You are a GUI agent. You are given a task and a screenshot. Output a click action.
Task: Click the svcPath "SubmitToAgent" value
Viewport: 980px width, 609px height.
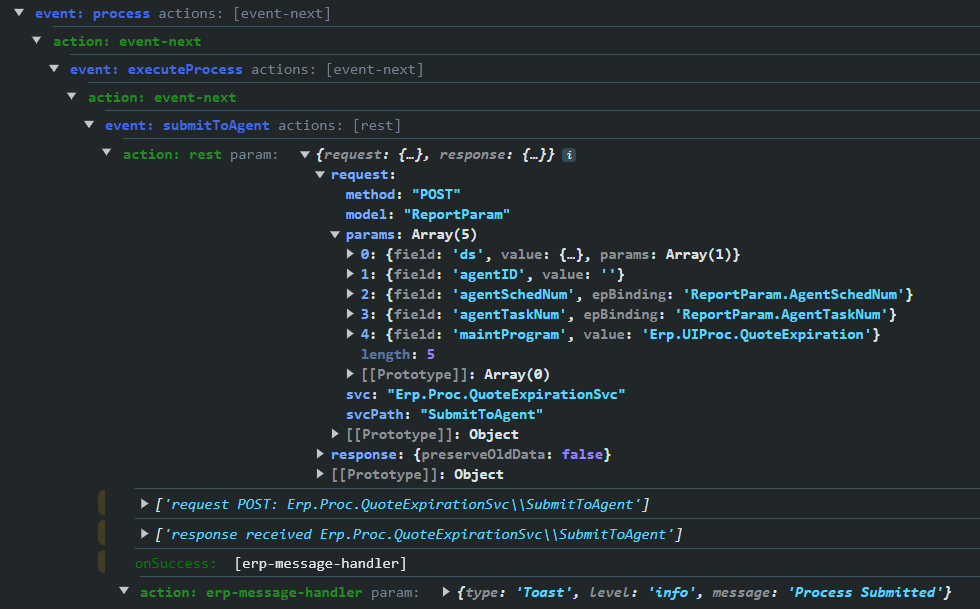(x=482, y=414)
